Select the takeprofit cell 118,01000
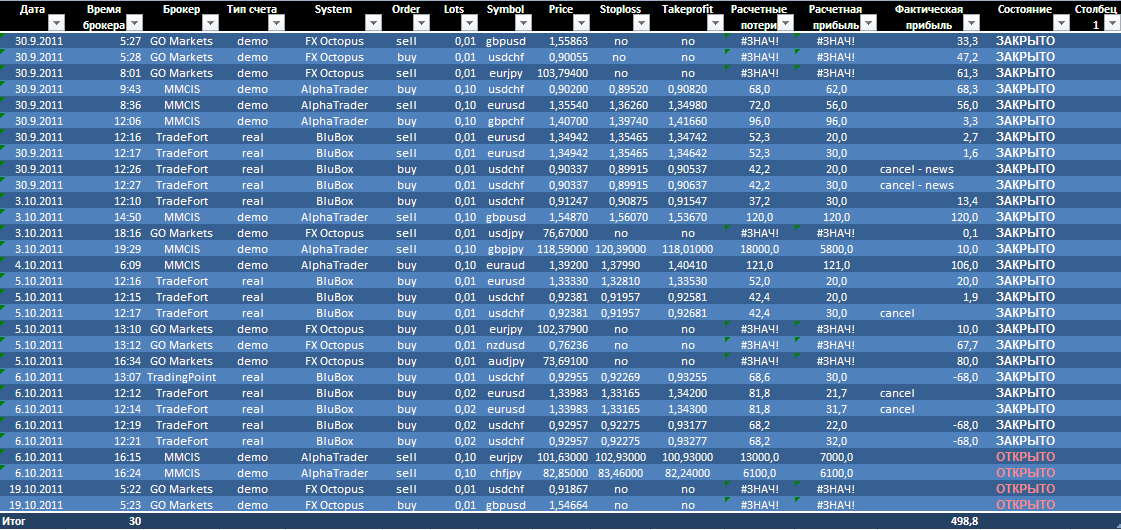 click(x=688, y=249)
